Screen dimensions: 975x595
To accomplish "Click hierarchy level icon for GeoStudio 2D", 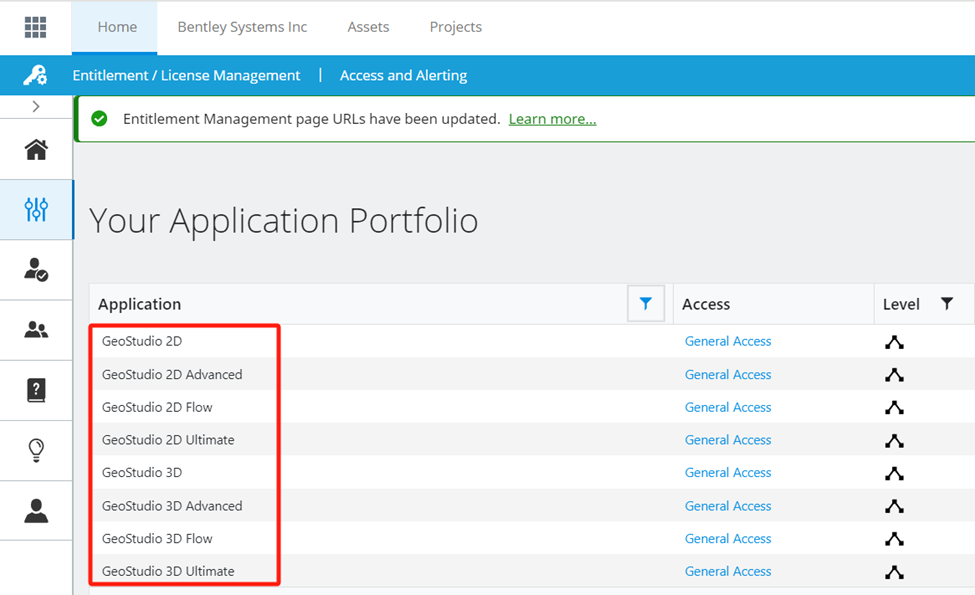I will pos(894,342).
